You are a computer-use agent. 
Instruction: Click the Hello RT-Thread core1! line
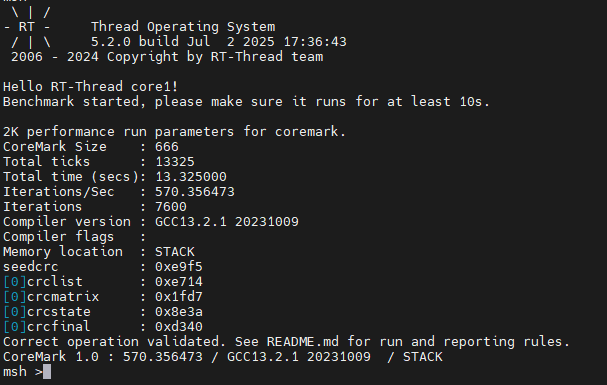(91, 87)
